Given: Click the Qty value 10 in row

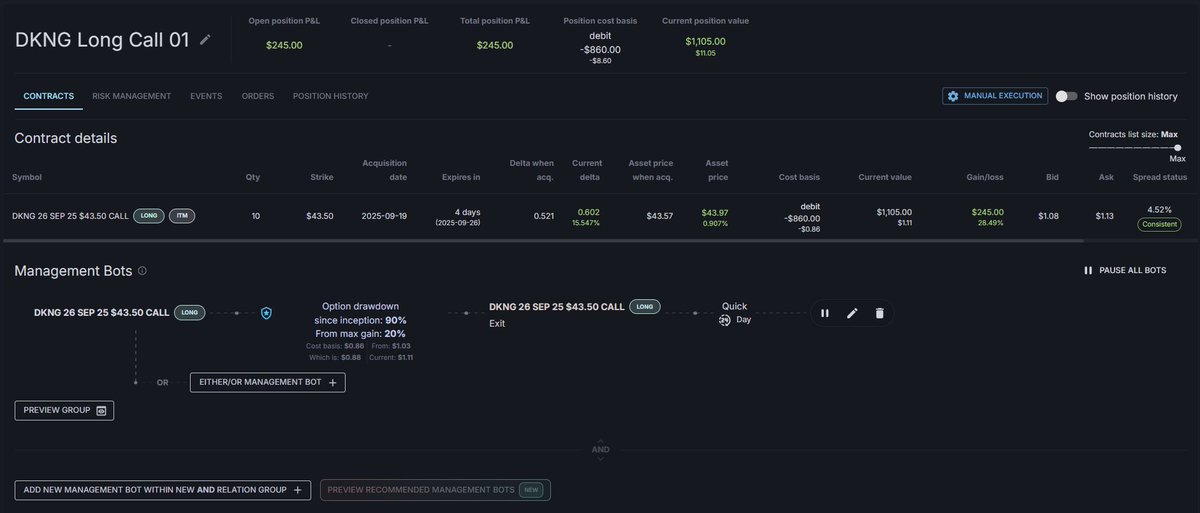Looking at the screenshot, I should (255, 215).
